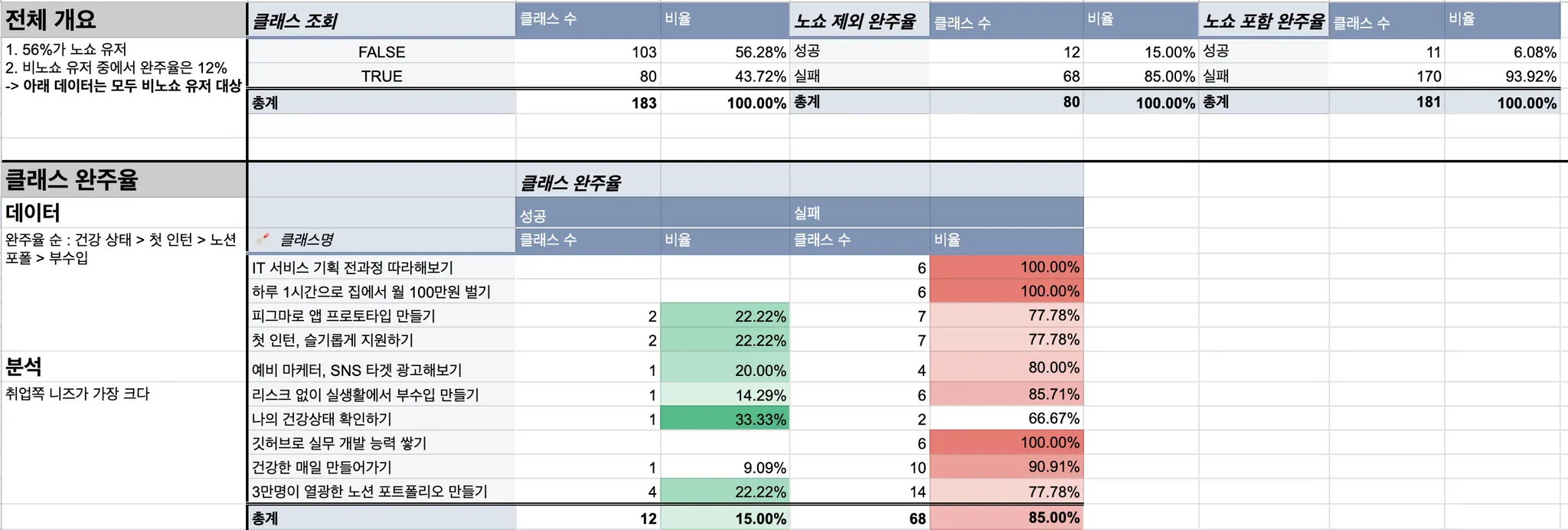The height and width of the screenshot is (530, 1568).
Task: Select the FALSE cell under 클래스 조회
Action: [x=381, y=51]
